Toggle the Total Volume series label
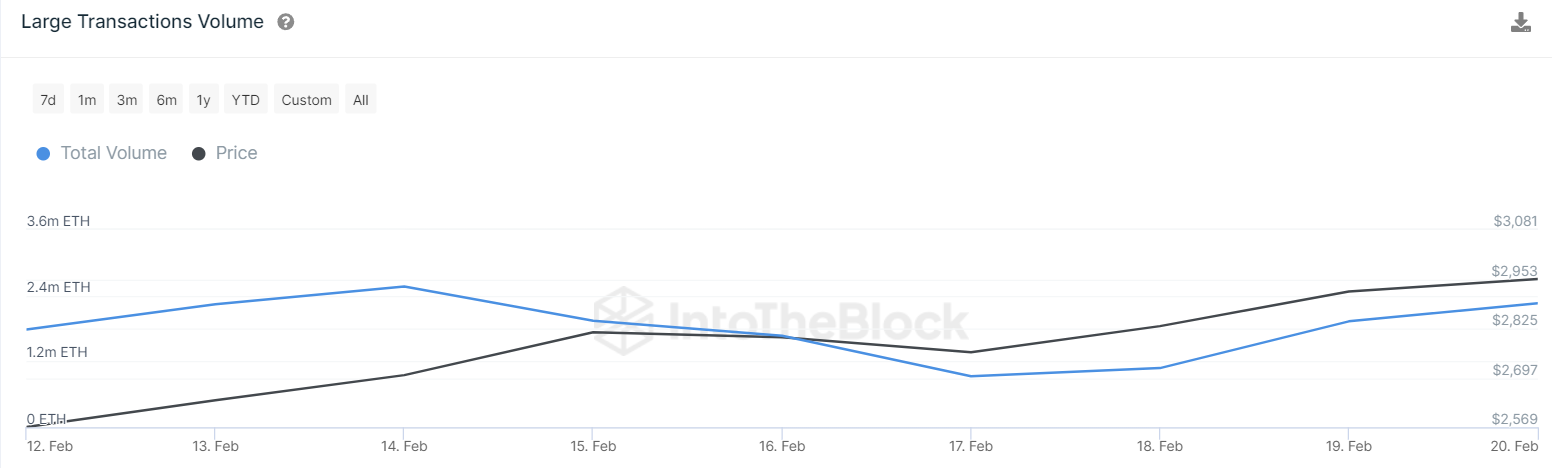Viewport: 1552px width, 468px height. point(113,153)
